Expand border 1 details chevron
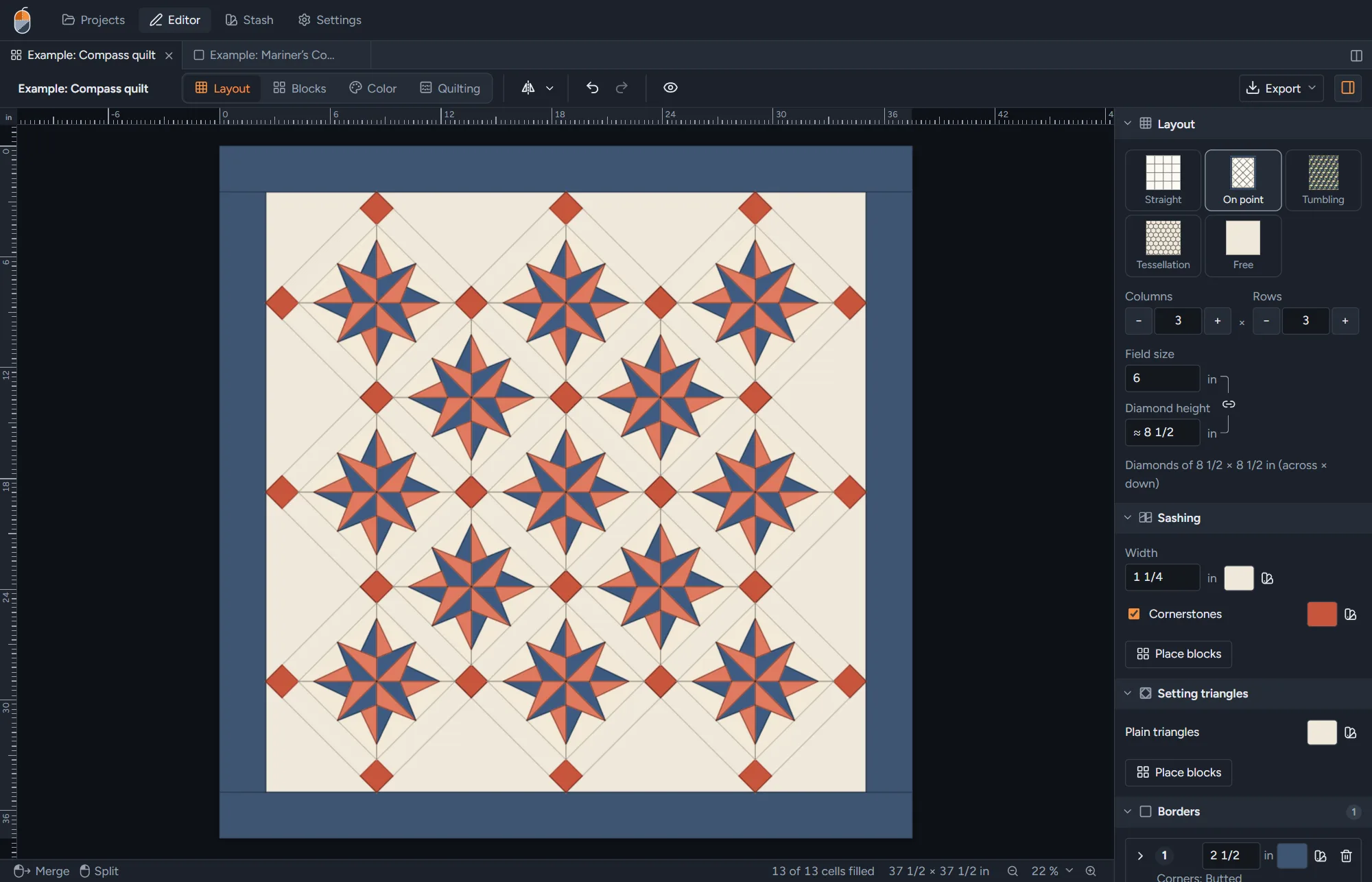1372x882 pixels. [1140, 856]
